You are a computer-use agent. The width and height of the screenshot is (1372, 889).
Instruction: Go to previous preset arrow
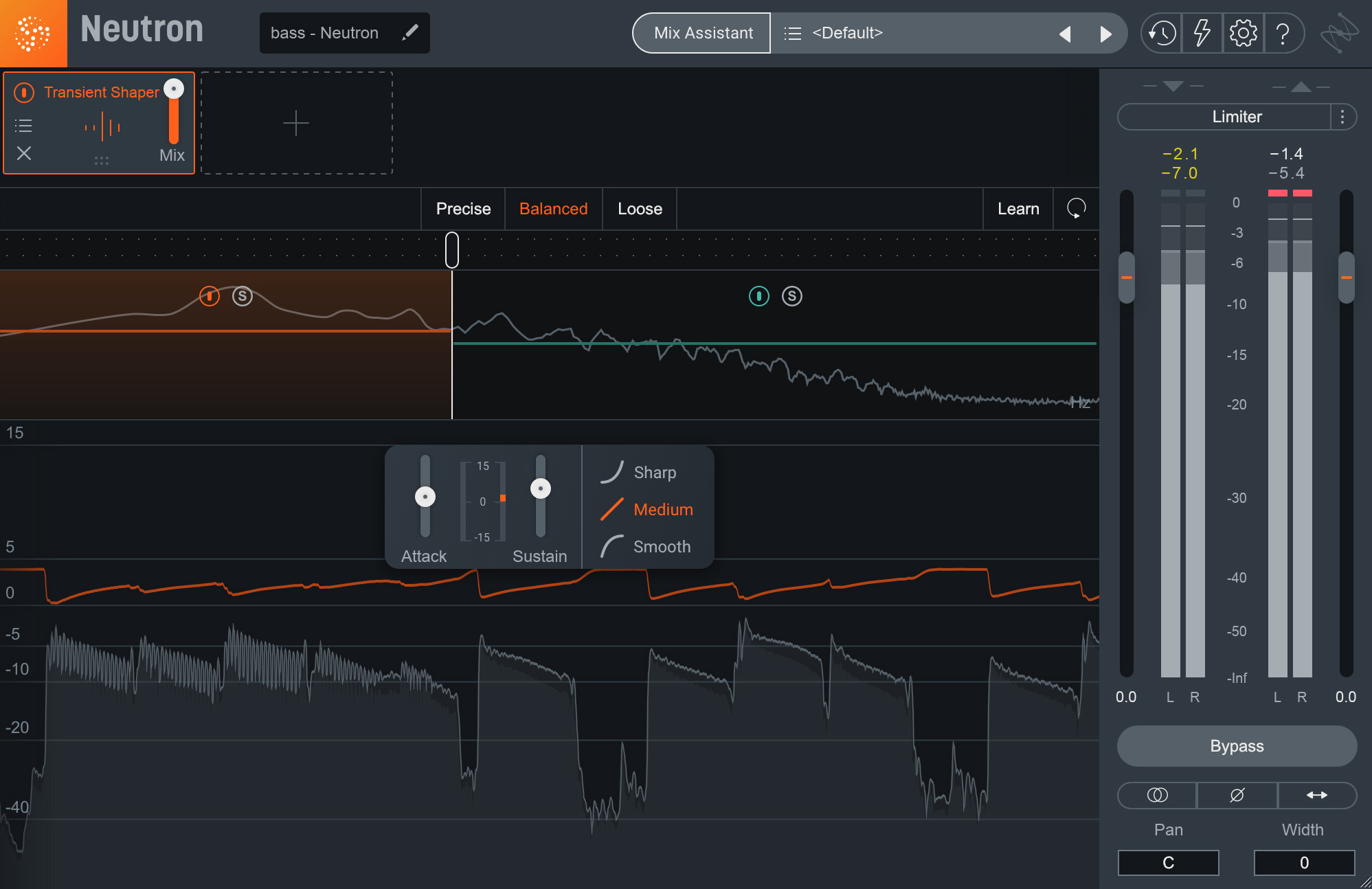pos(1065,34)
